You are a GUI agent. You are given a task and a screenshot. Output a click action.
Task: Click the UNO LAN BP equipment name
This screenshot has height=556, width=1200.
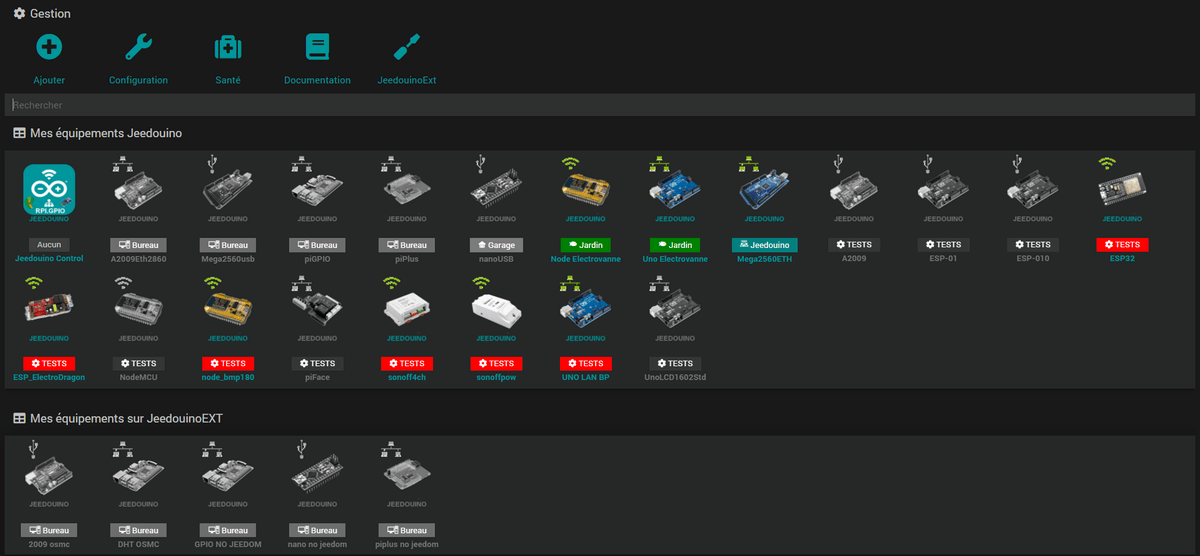(586, 378)
